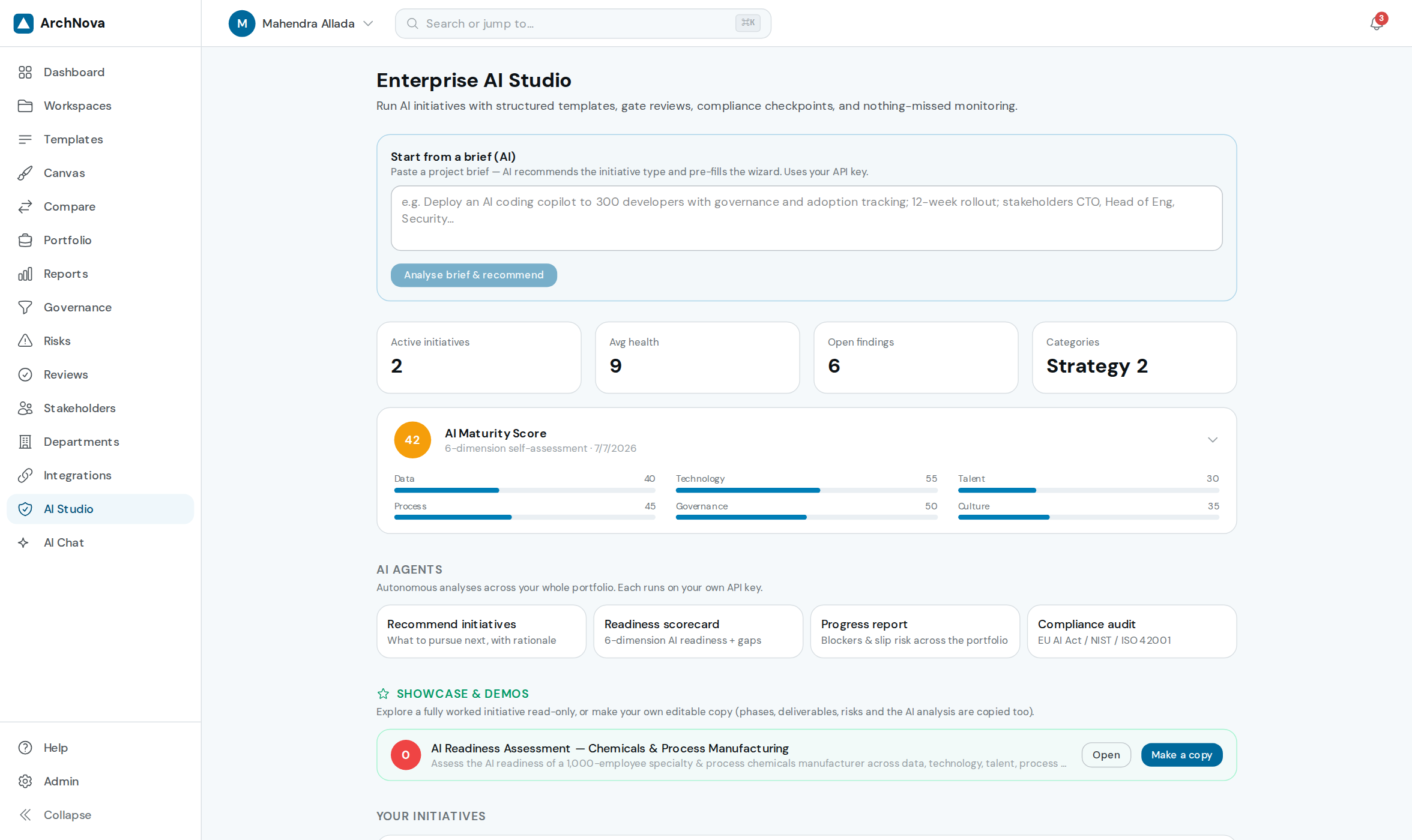Click the Data maturity progress bar
This screenshot has width=1412, height=840.
coord(525,490)
